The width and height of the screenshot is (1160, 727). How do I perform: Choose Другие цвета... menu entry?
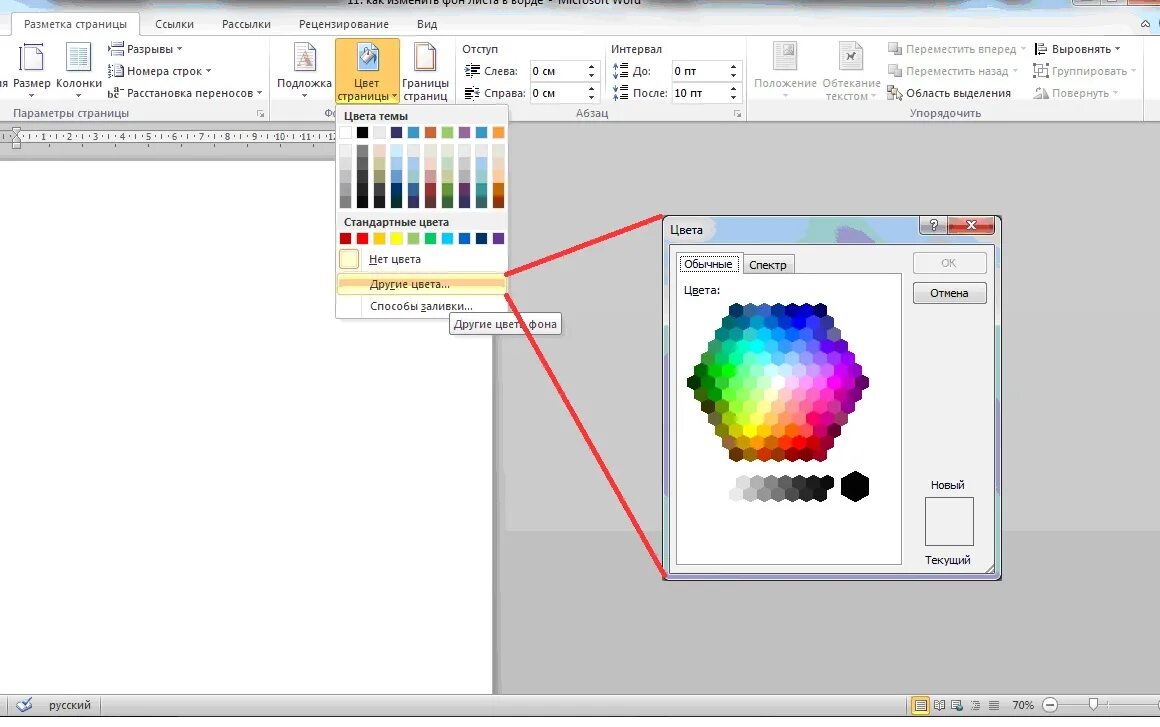[422, 284]
